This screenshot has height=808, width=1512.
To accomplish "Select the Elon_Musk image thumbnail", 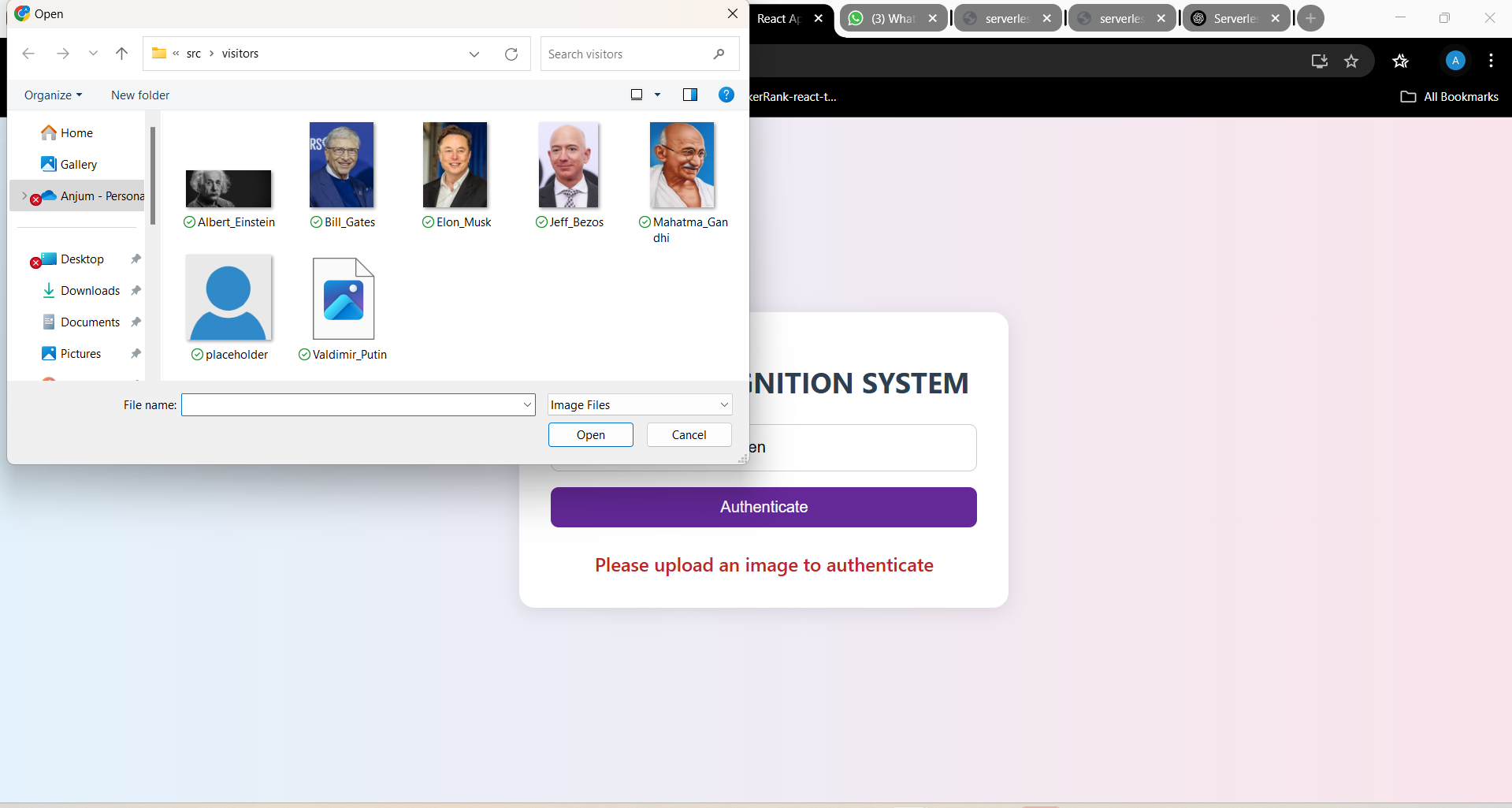I will (455, 165).
